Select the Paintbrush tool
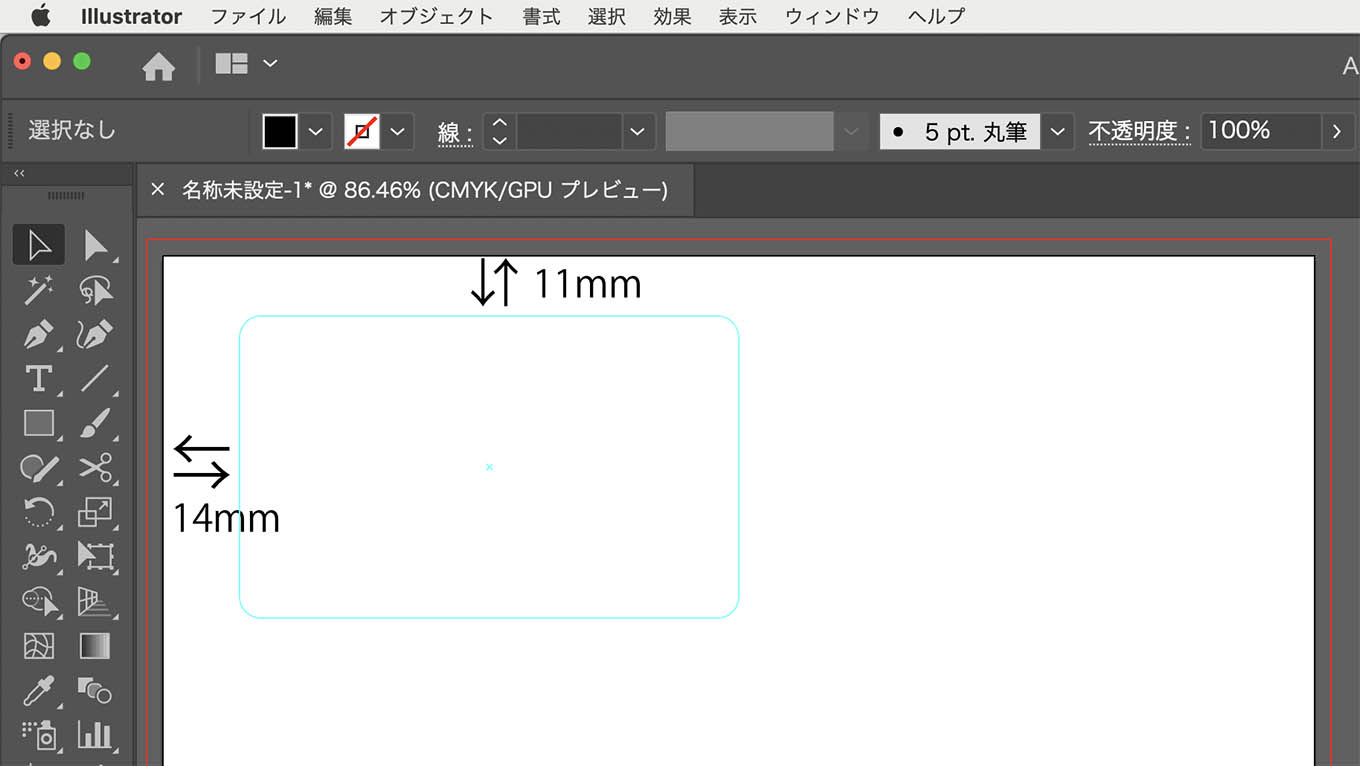 tap(95, 423)
